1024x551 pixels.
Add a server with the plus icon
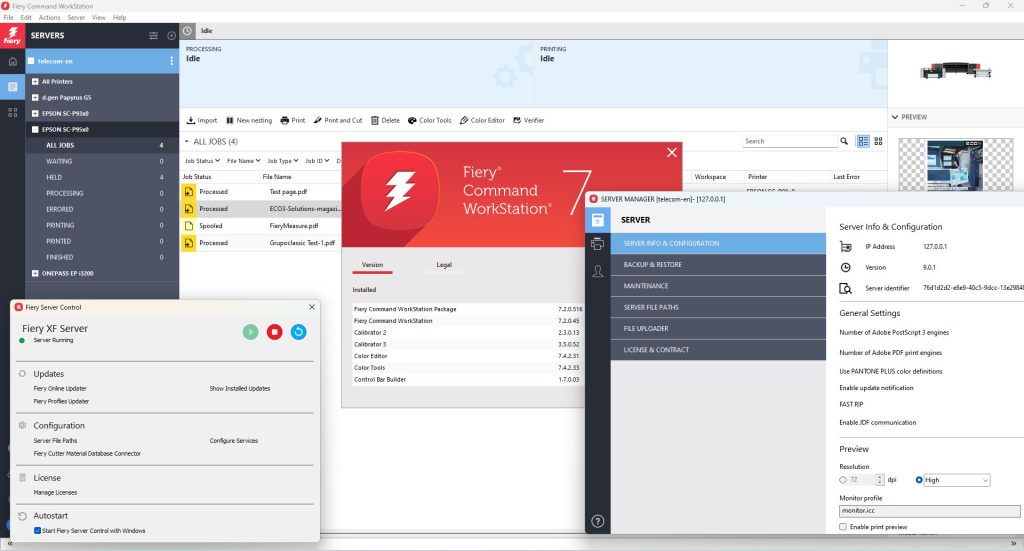(172, 36)
